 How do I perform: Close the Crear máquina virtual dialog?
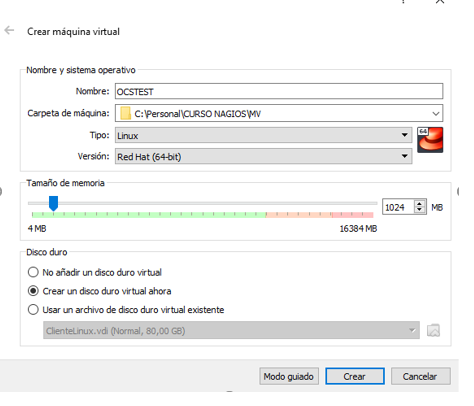tap(440, 2)
